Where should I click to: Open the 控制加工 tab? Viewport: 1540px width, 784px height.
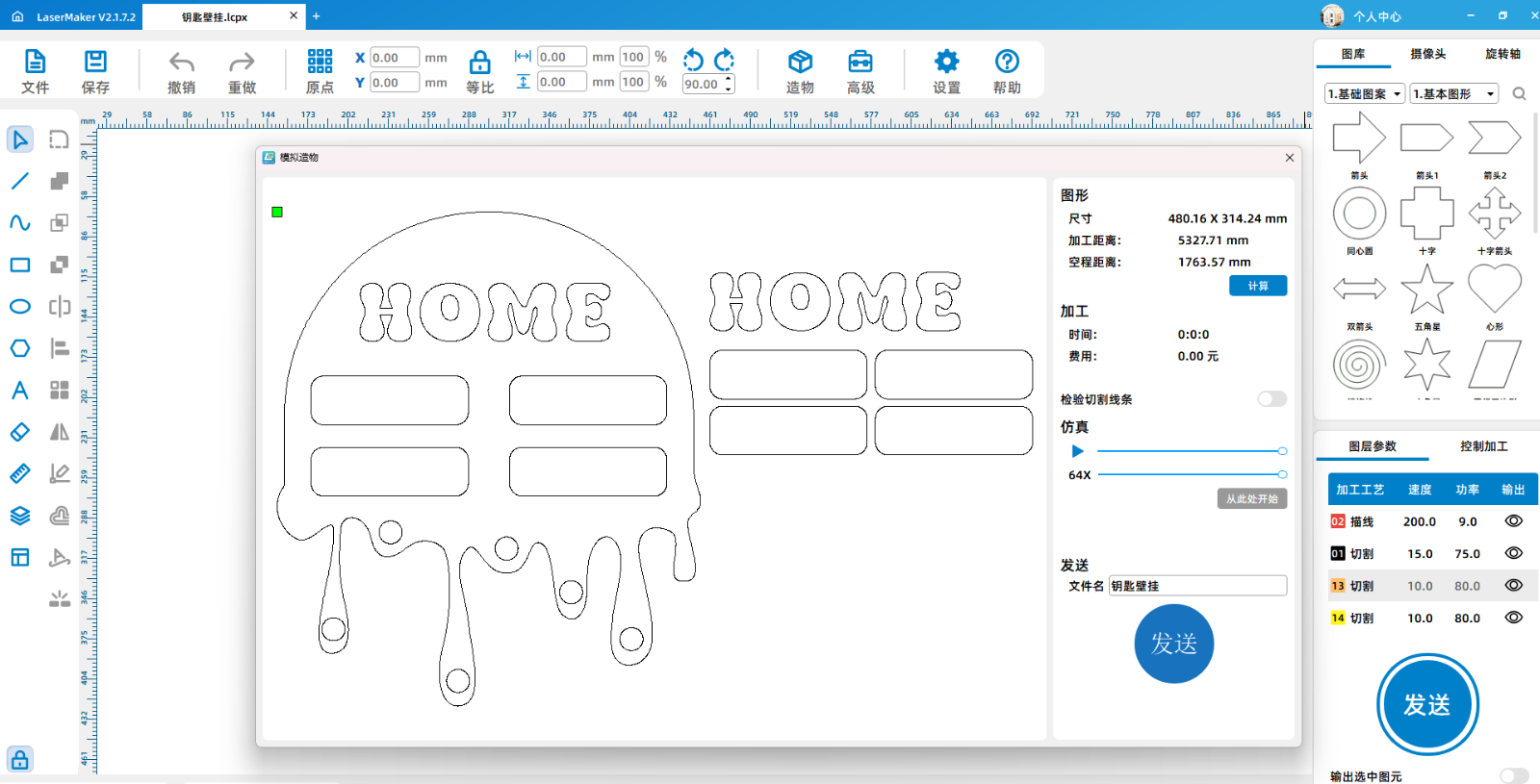(x=1483, y=446)
